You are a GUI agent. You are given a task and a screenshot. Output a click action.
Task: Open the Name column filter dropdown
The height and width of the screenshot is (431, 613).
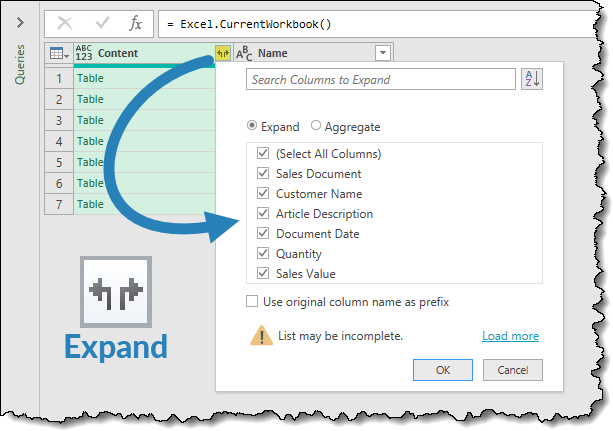click(382, 53)
